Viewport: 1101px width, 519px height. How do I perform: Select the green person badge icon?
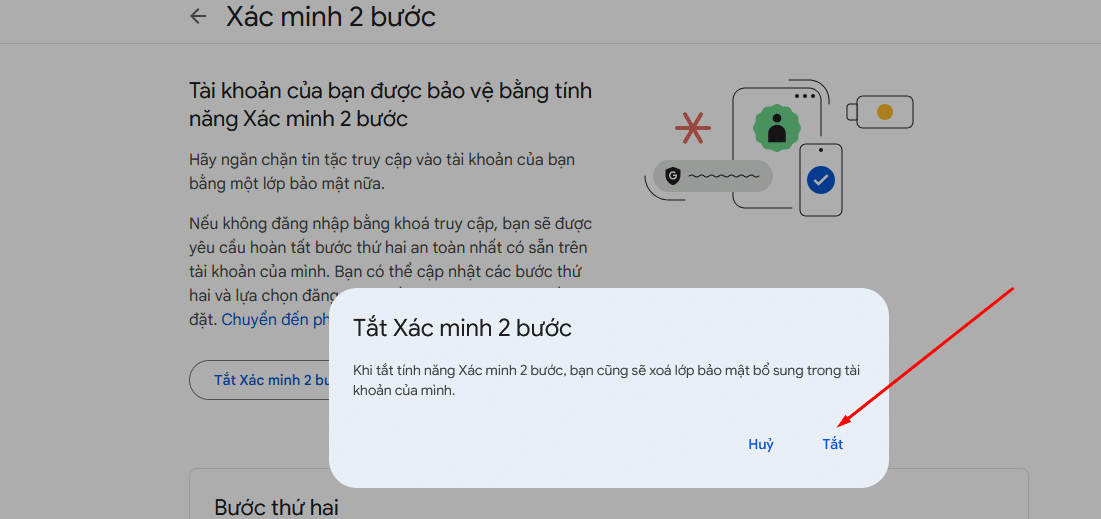point(777,127)
